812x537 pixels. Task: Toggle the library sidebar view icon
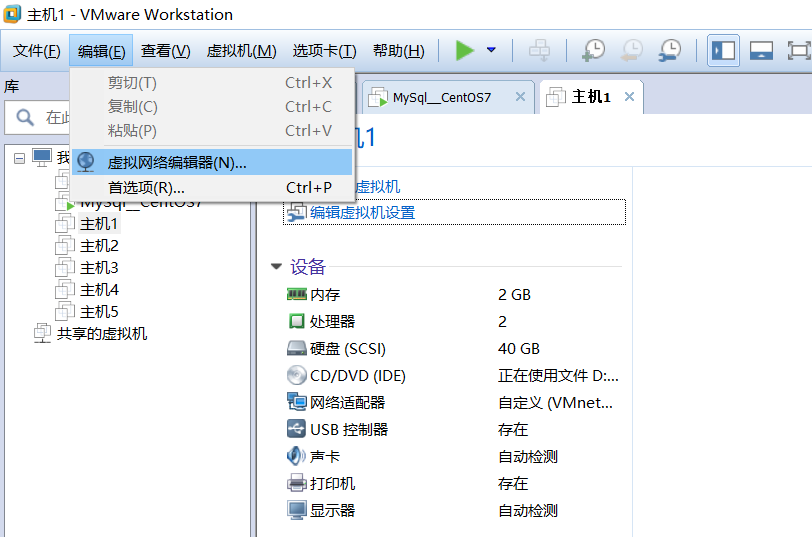pyautogui.click(x=723, y=50)
